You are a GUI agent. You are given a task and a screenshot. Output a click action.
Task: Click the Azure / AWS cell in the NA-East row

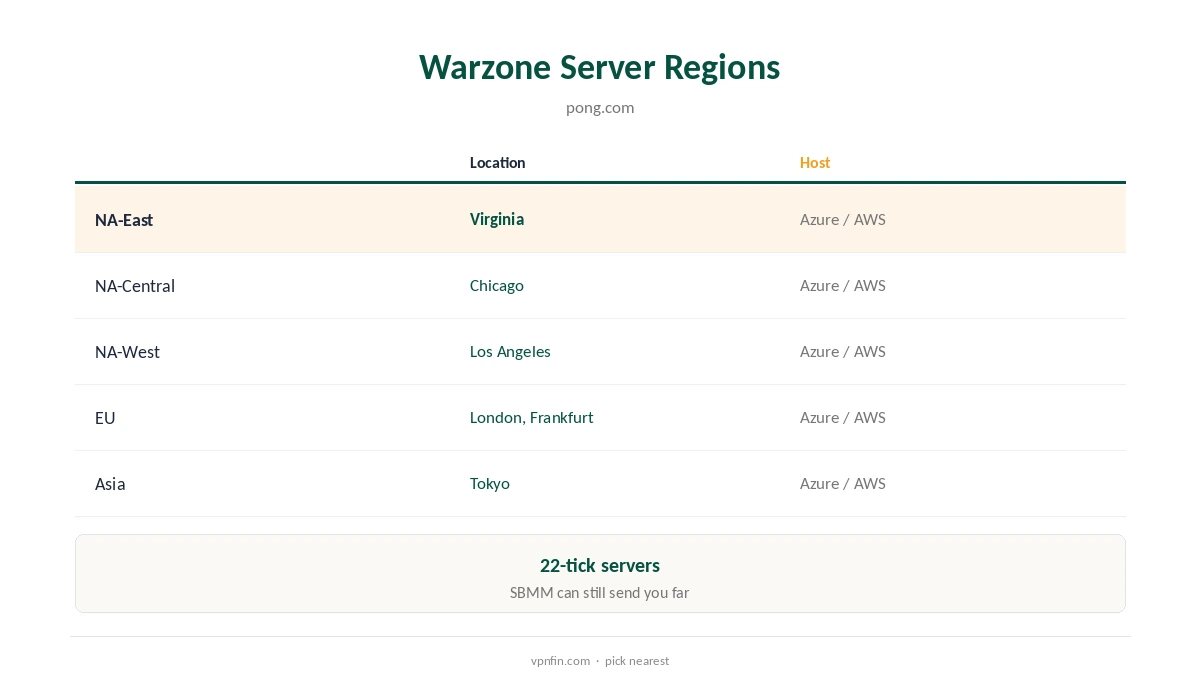click(843, 219)
